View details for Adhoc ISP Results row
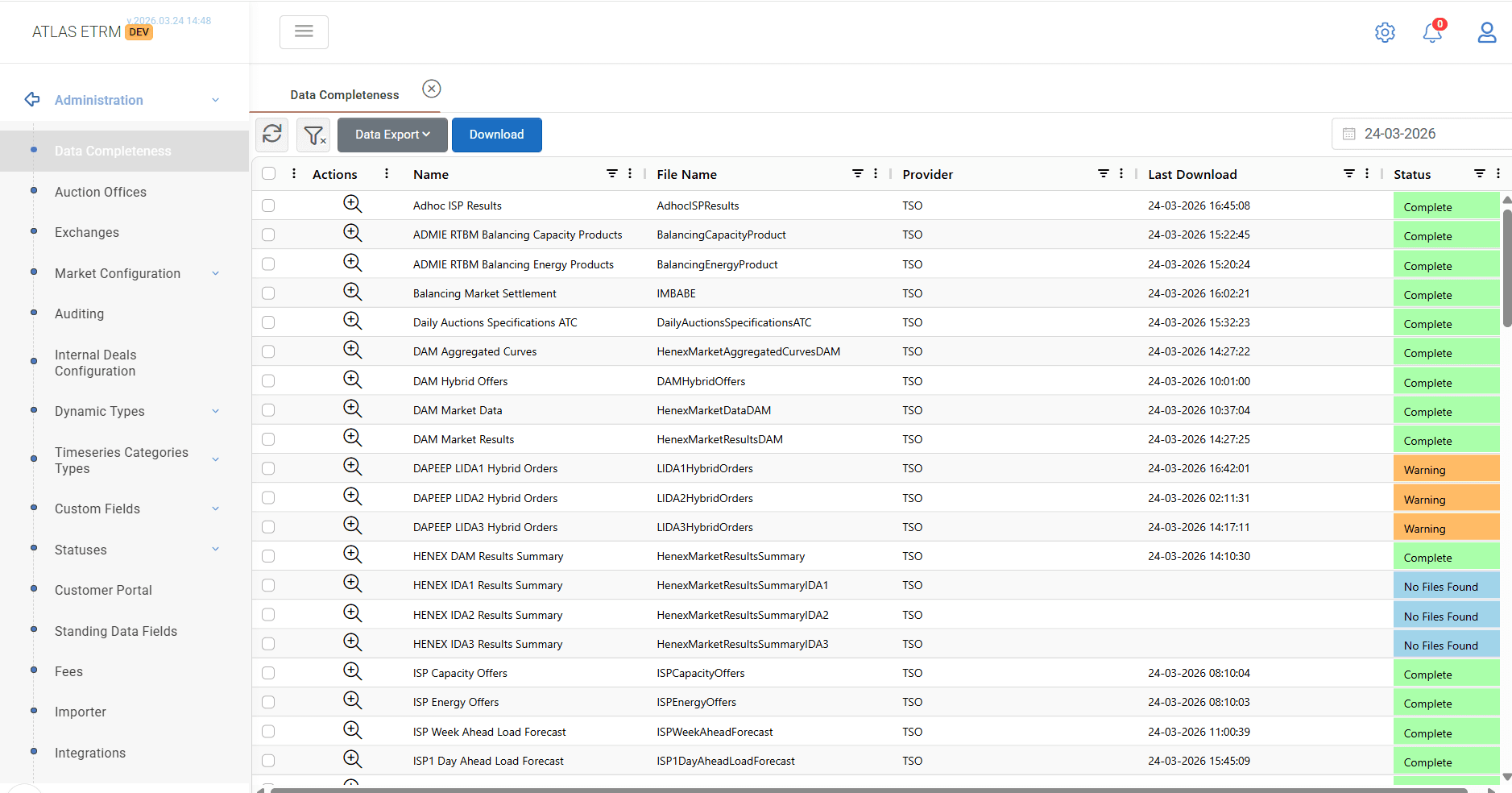This screenshot has height=793, width=1512. 353,204
